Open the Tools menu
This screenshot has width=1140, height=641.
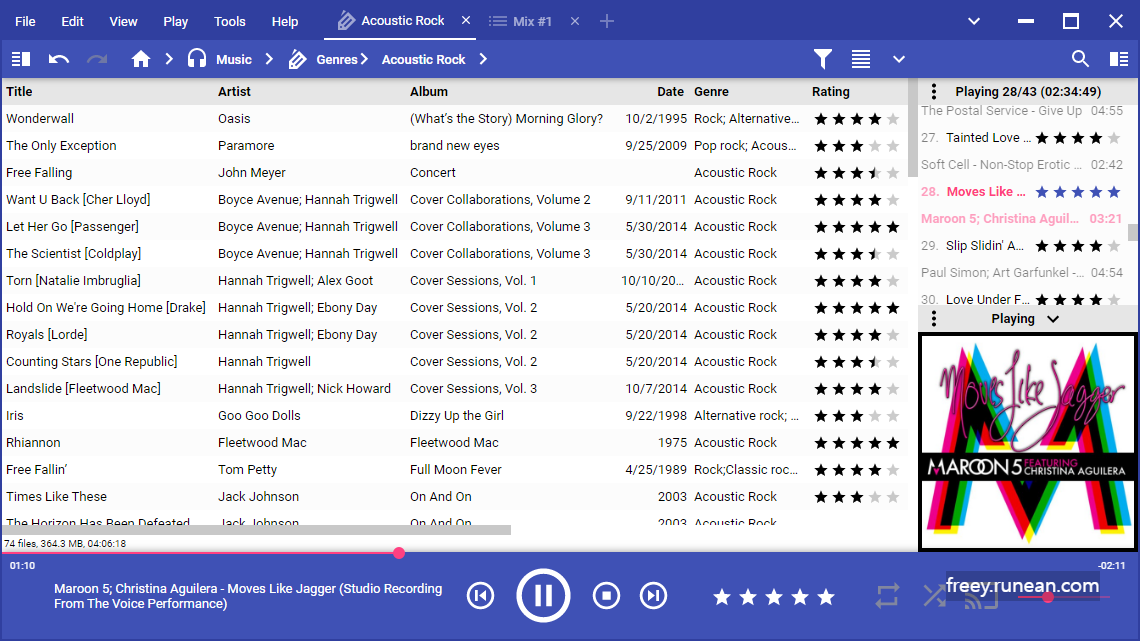[x=230, y=22]
